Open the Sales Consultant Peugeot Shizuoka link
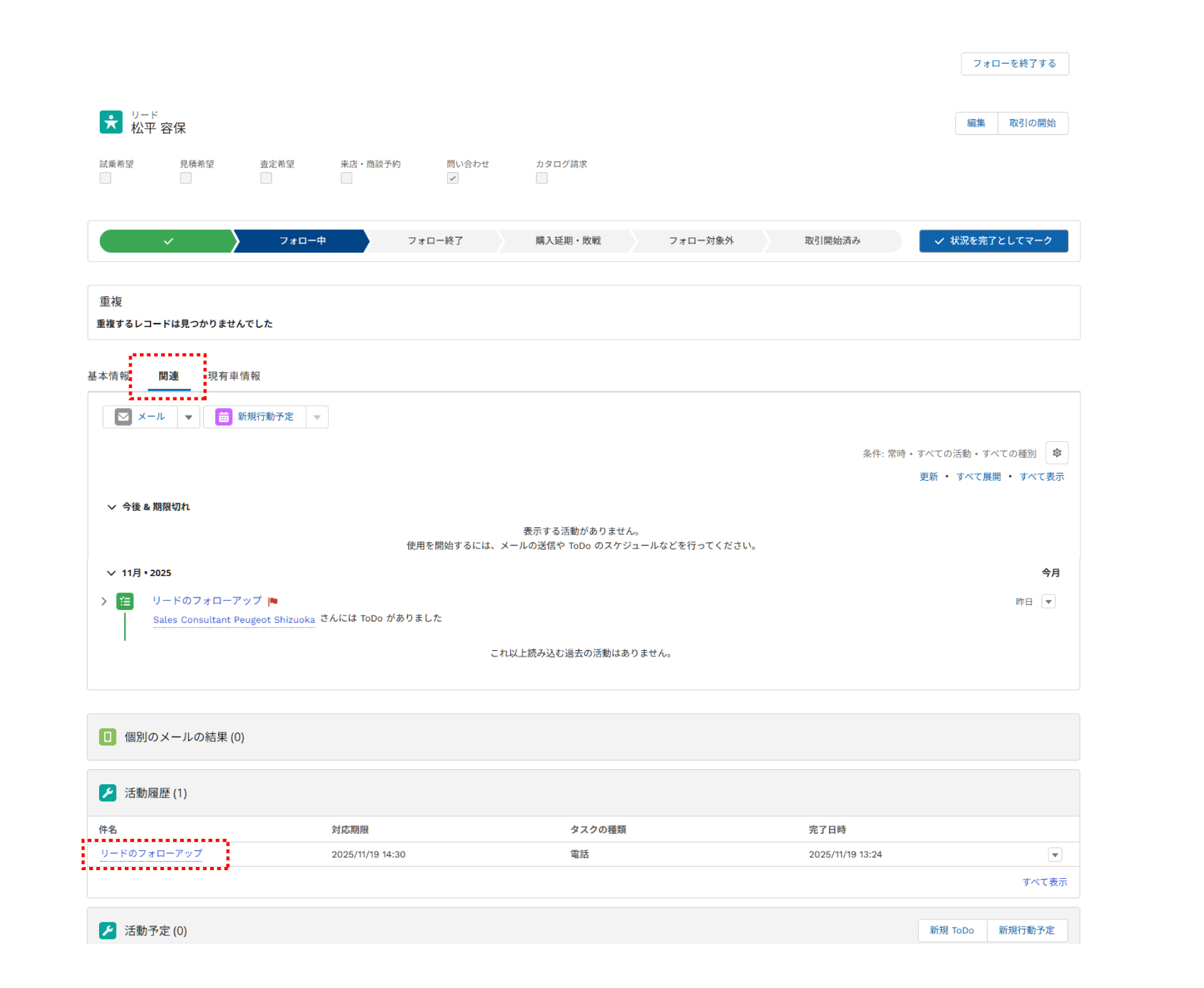Viewport: 1204px width, 988px height. (233, 620)
